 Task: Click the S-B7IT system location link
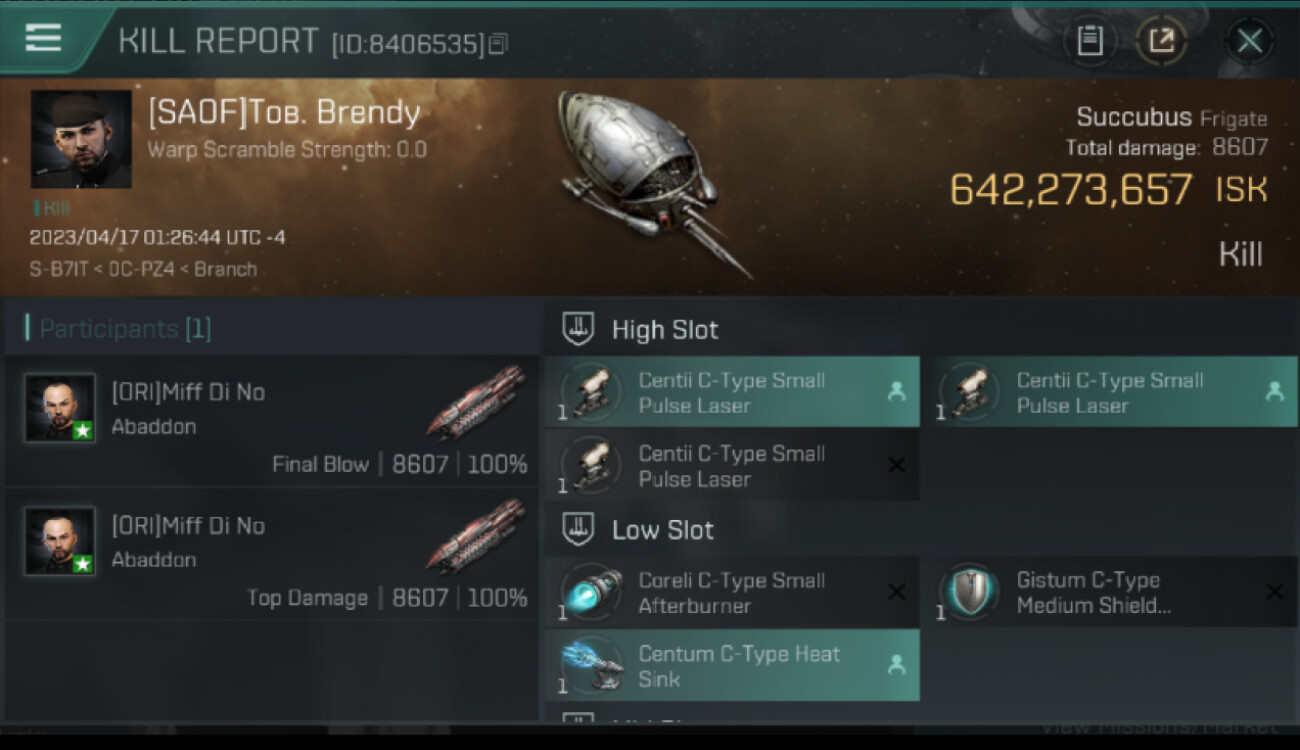click(x=56, y=269)
